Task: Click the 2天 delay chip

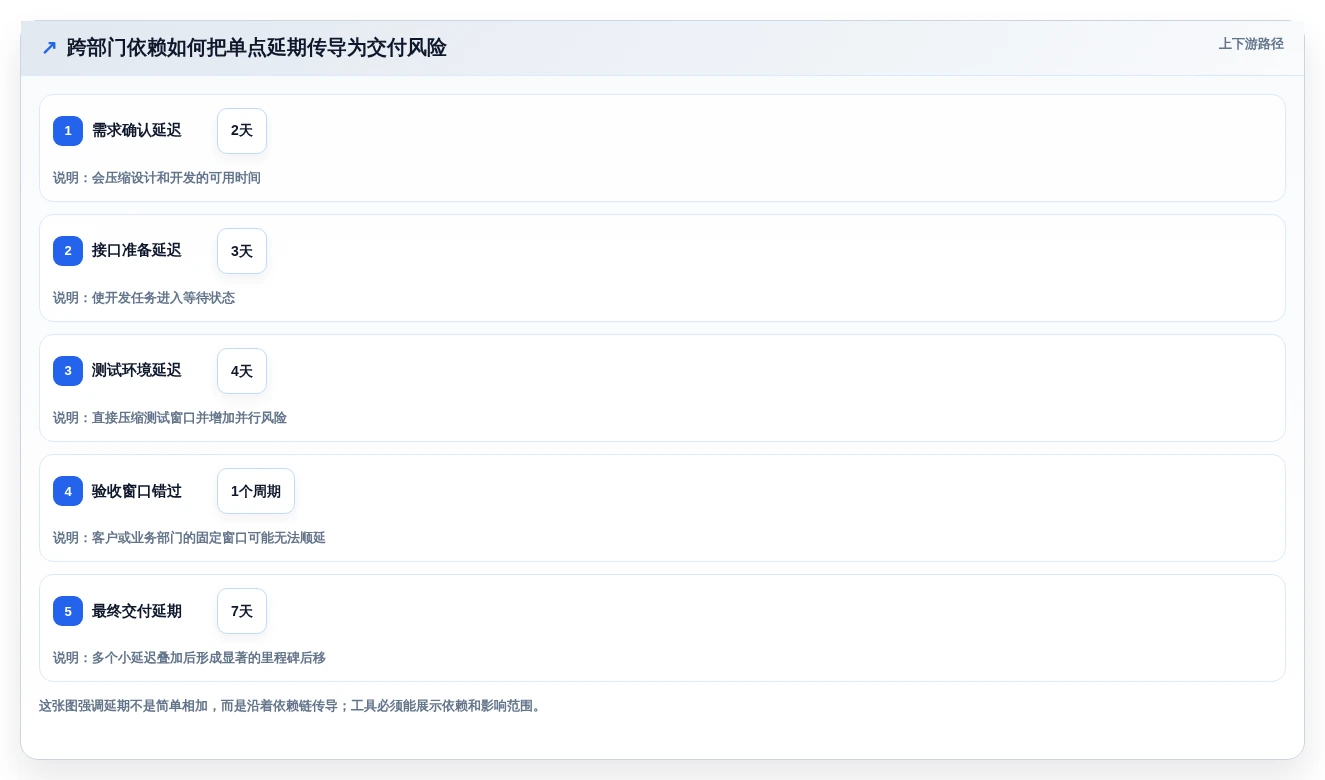Action: coord(242,131)
